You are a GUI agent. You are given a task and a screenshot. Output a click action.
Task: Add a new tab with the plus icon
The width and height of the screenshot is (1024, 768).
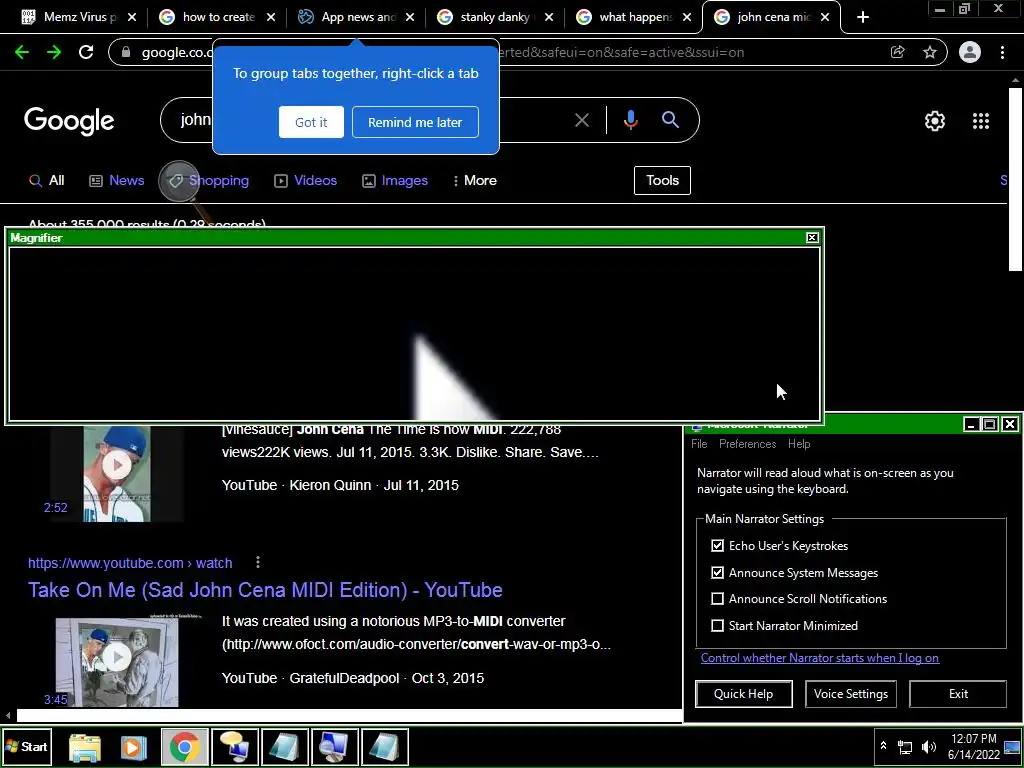[863, 17]
